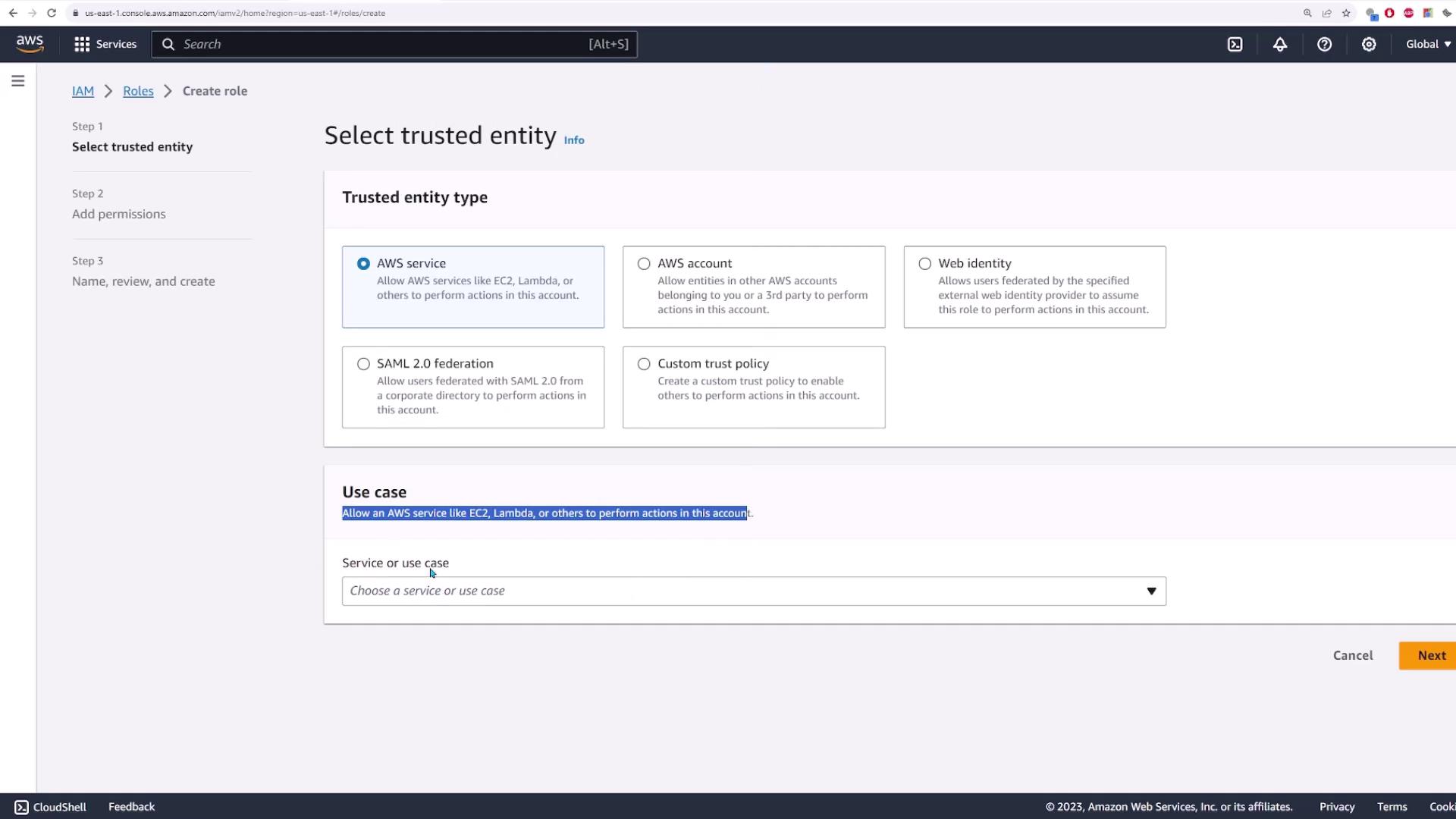Open the help question mark icon
Viewport: 1456px width, 819px height.
[x=1324, y=44]
